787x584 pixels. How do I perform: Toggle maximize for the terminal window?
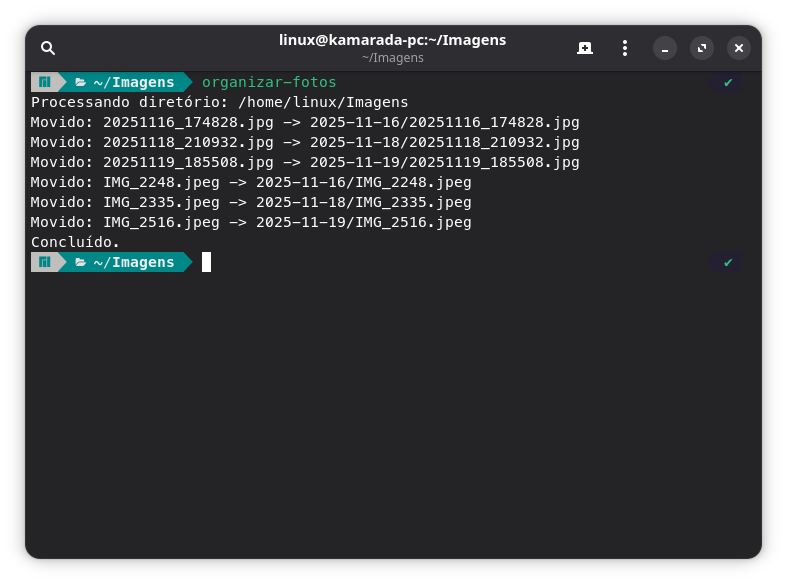[x=702, y=48]
